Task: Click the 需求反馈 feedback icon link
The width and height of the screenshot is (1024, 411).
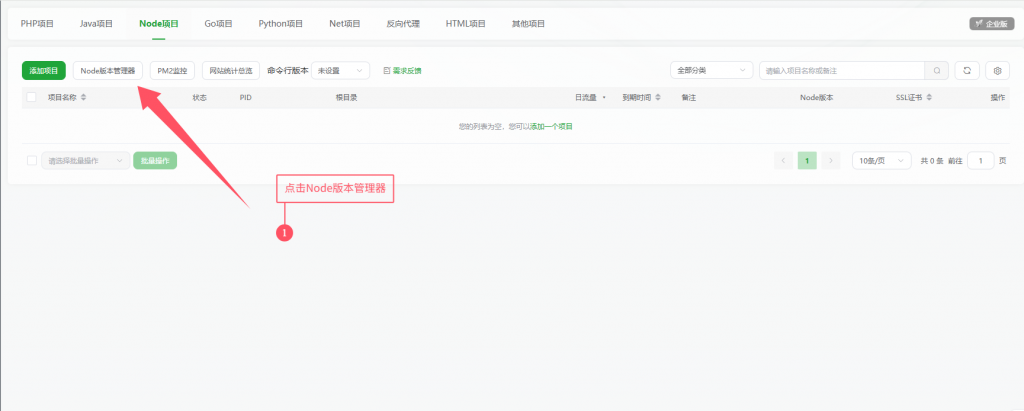Action: click(x=402, y=71)
